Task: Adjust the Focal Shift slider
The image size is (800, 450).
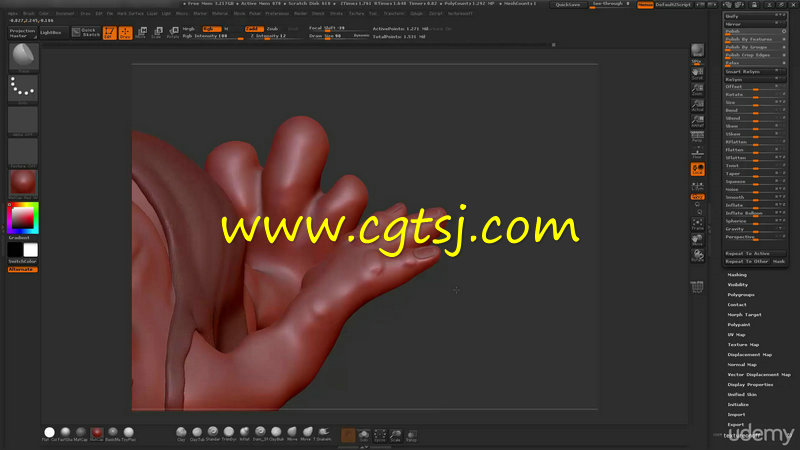Action: coord(338,29)
